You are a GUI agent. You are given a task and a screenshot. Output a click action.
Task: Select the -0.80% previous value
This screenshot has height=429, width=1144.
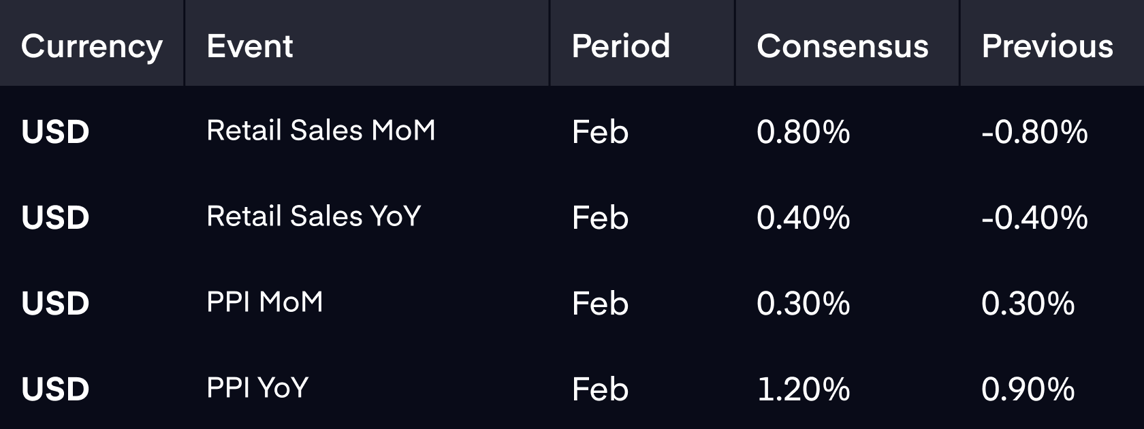point(1035,132)
